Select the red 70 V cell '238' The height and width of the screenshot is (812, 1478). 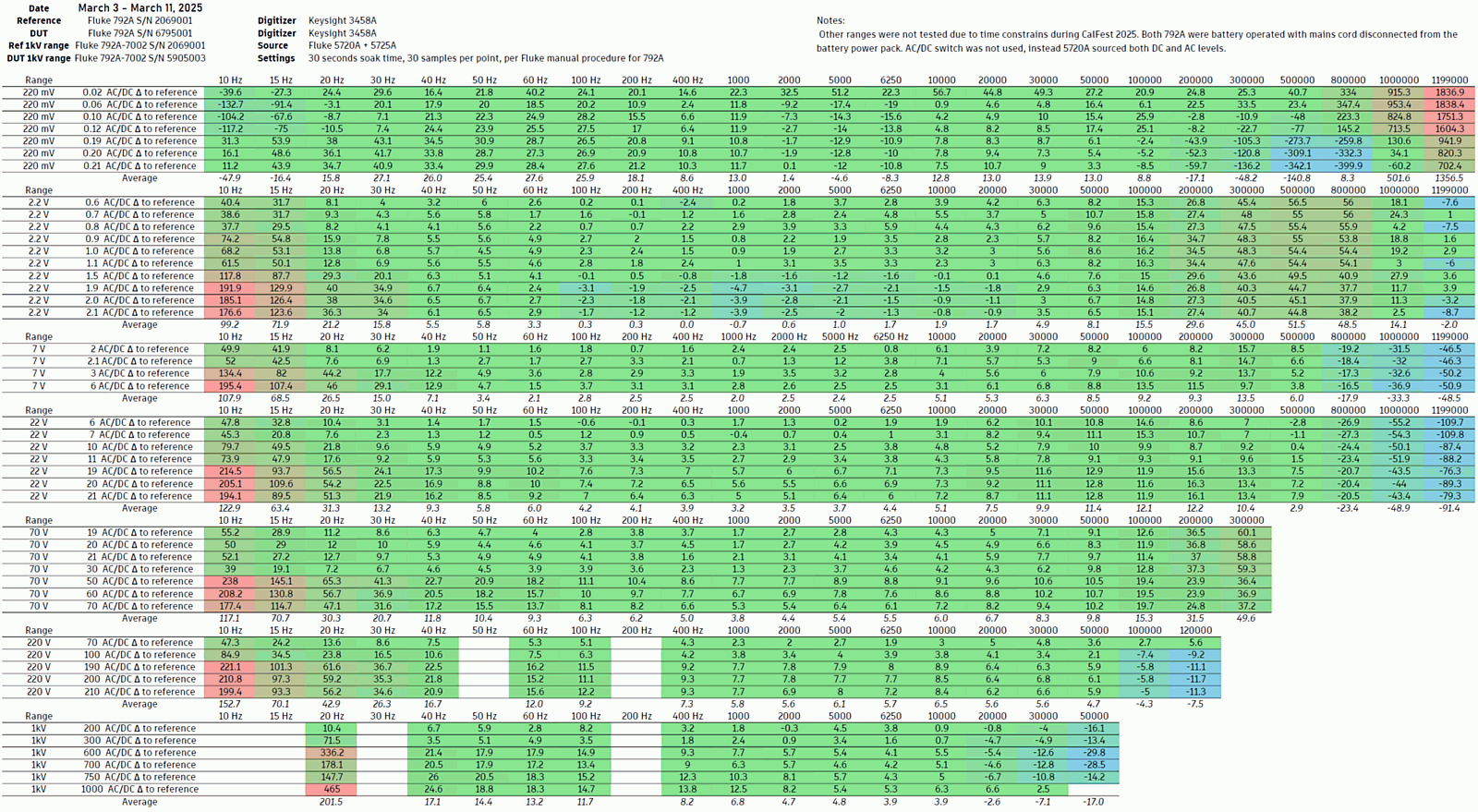pos(230,581)
